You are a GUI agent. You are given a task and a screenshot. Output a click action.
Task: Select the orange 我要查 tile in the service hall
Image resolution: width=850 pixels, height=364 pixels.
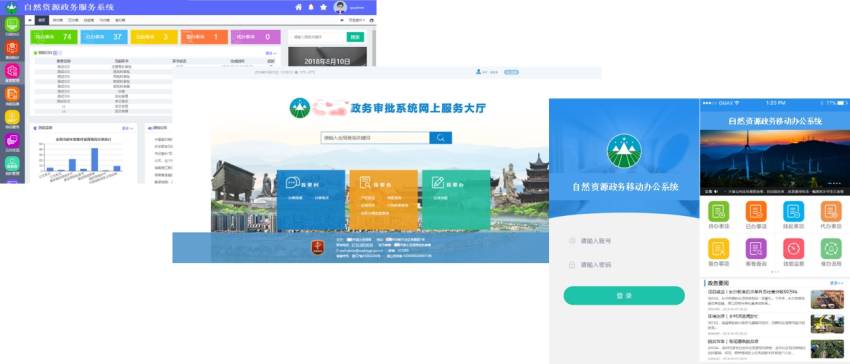[383, 200]
